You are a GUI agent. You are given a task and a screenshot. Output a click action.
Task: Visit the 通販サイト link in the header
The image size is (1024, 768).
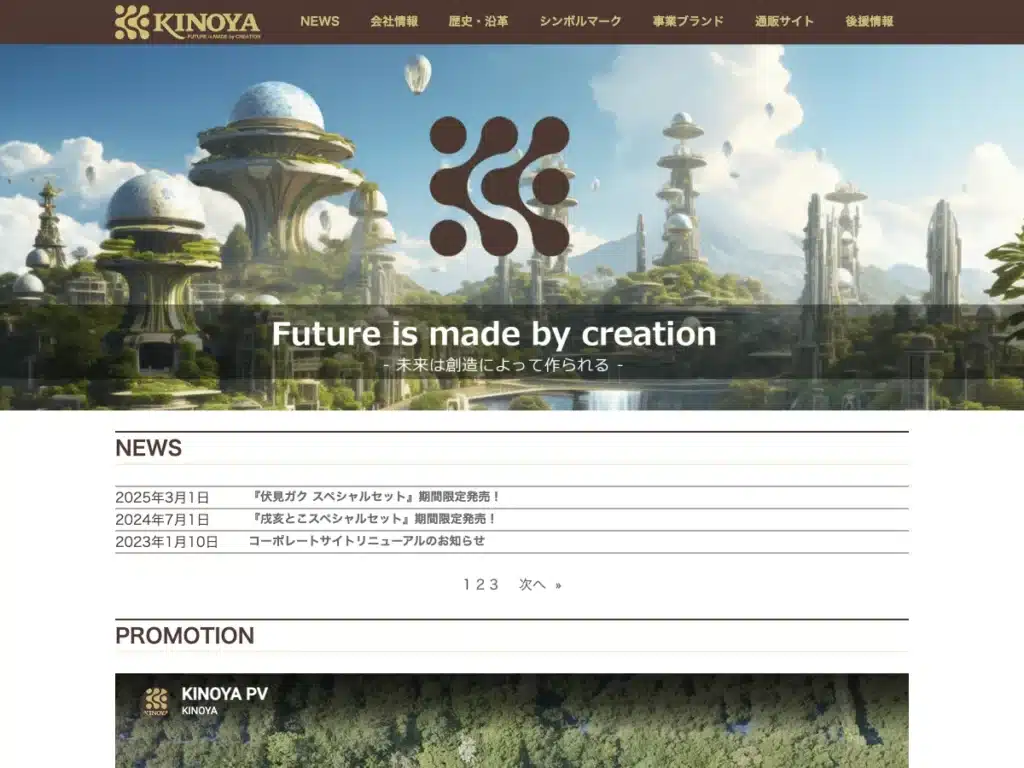click(784, 22)
